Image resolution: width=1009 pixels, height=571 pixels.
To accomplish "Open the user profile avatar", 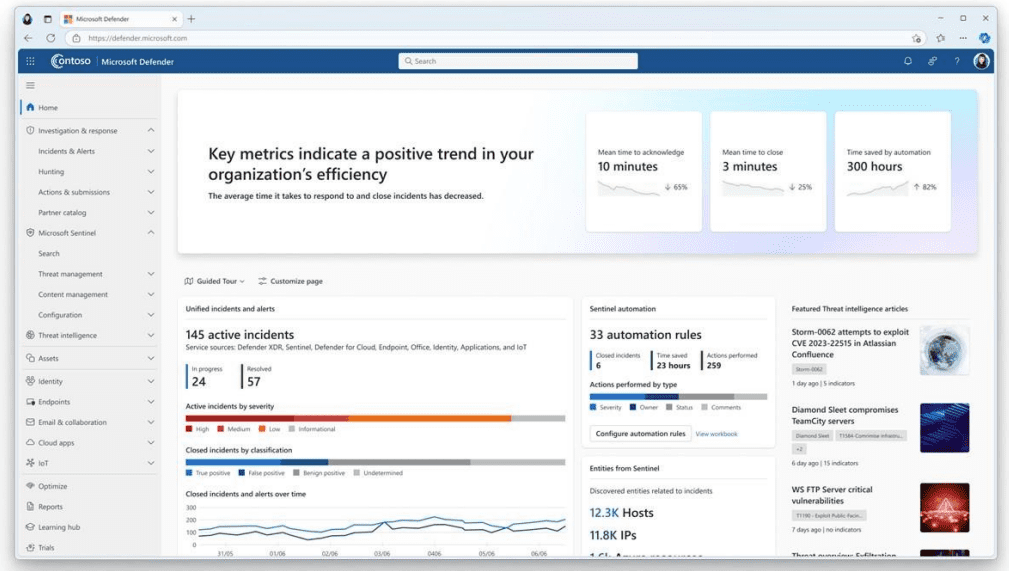I will [981, 61].
